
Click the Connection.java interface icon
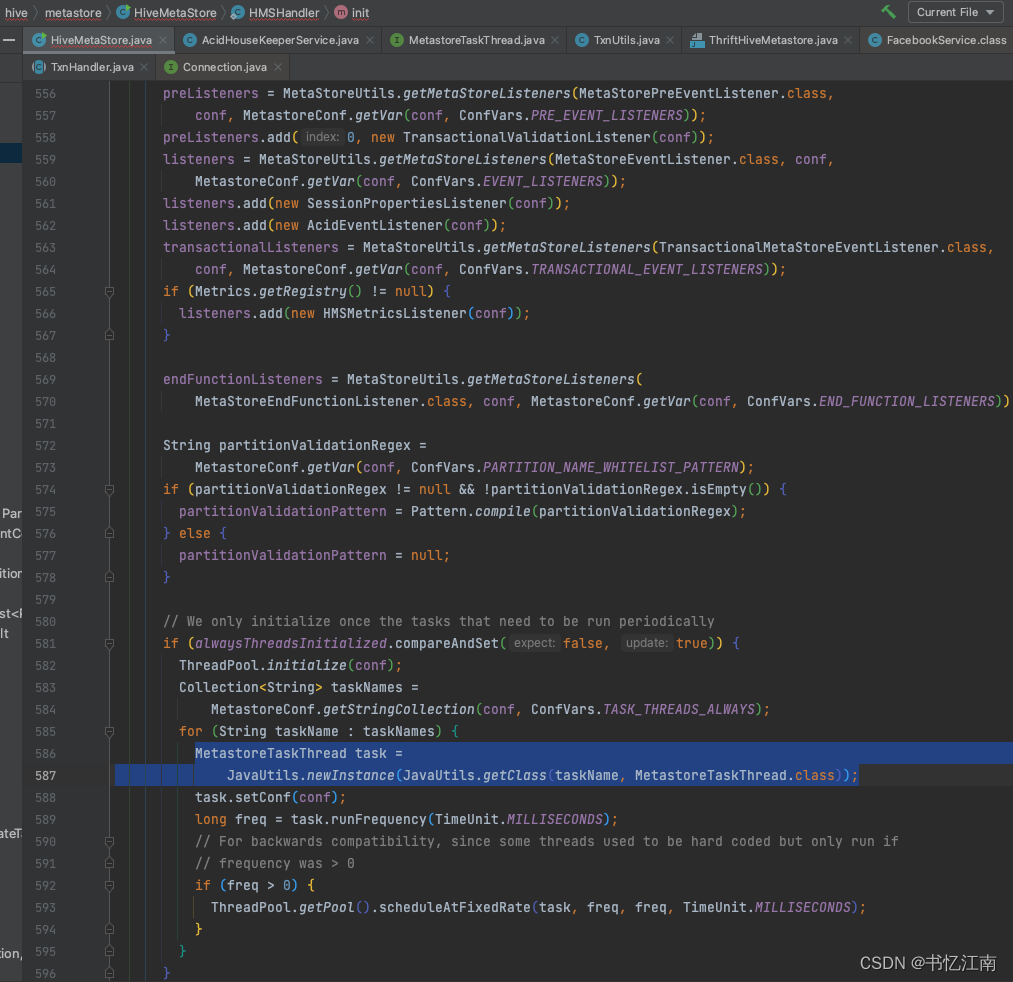(x=171, y=67)
